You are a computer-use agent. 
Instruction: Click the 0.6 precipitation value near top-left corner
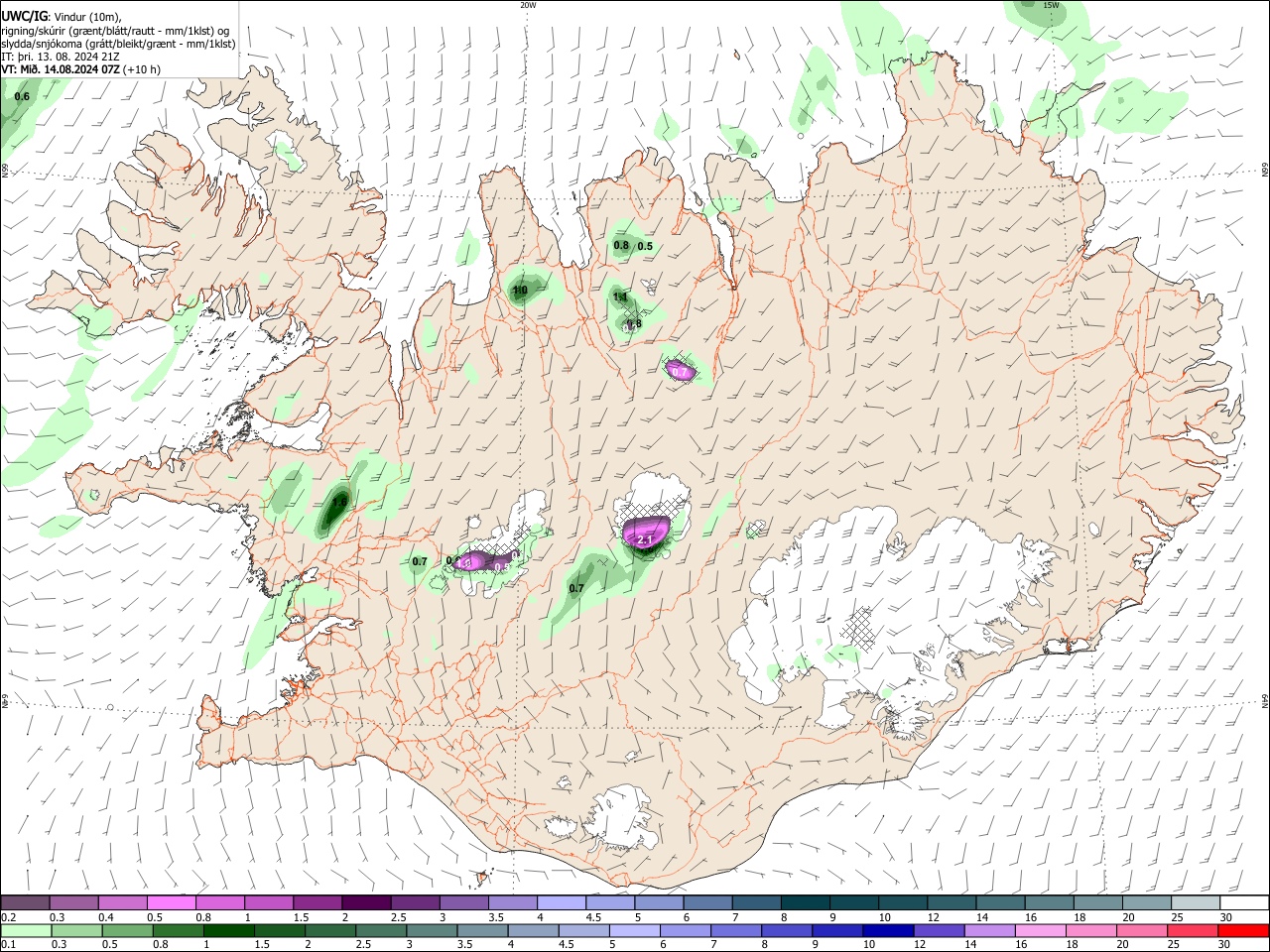coord(22,96)
